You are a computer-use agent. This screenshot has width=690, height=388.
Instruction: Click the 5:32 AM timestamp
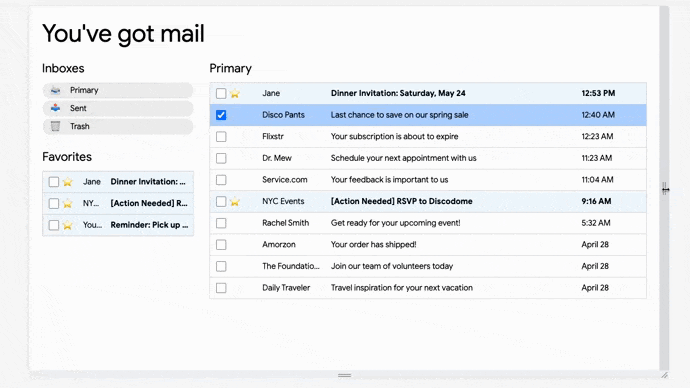(x=595, y=223)
